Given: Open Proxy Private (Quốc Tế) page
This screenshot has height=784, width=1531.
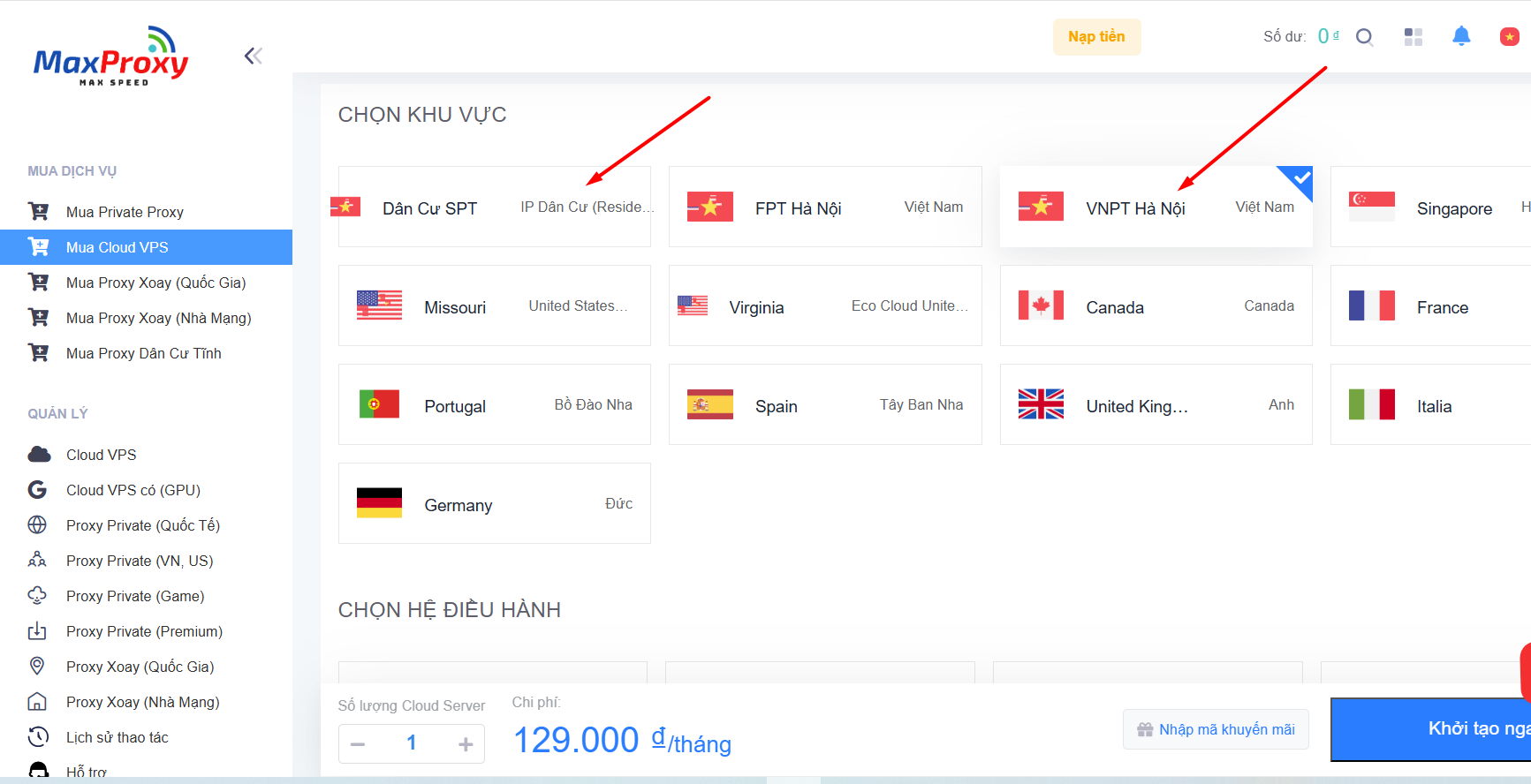Looking at the screenshot, I should pos(147,525).
